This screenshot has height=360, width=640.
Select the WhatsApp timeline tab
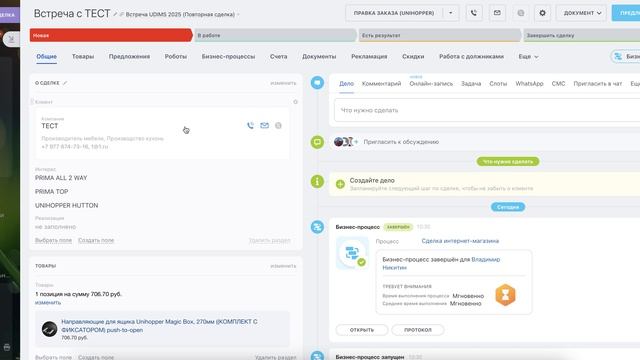pyautogui.click(x=529, y=84)
